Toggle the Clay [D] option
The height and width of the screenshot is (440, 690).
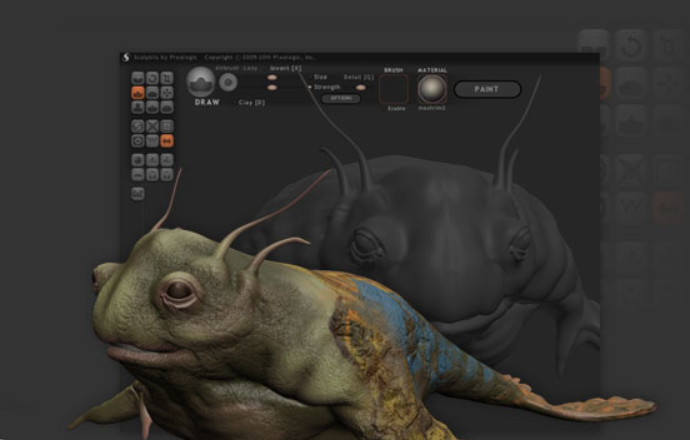click(x=251, y=103)
